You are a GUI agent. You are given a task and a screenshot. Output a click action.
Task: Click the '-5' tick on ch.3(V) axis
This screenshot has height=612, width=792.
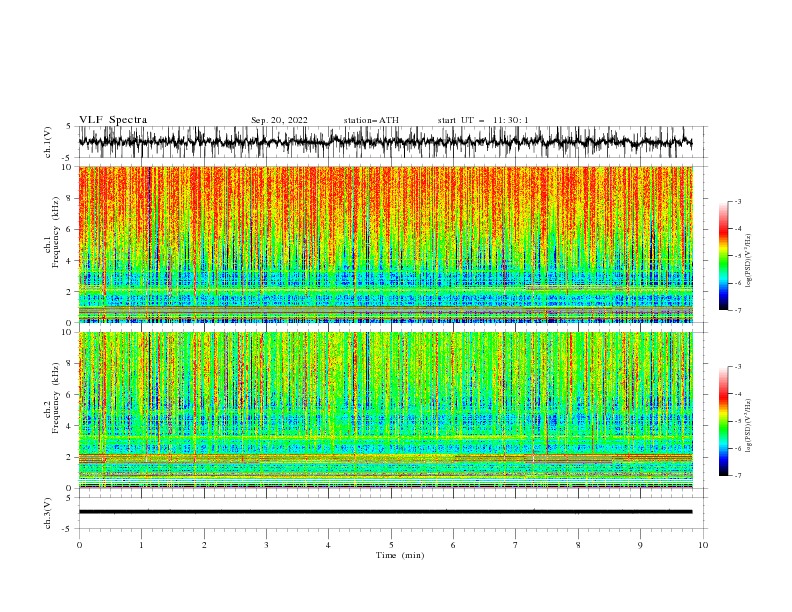[x=68, y=529]
